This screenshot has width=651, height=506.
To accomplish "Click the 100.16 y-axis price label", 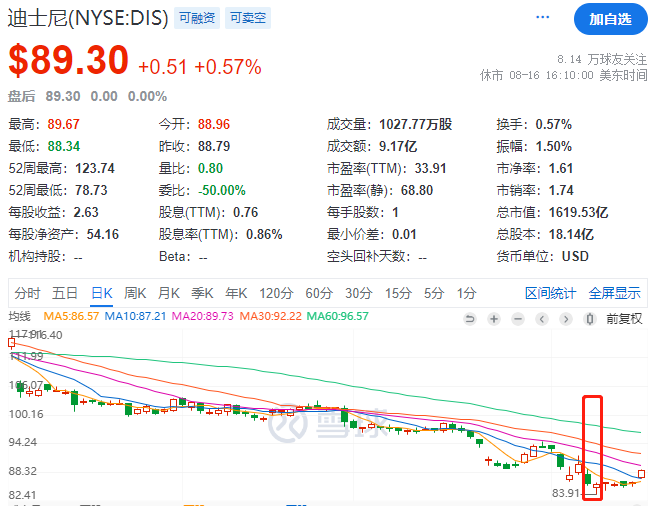I will 26,414.
